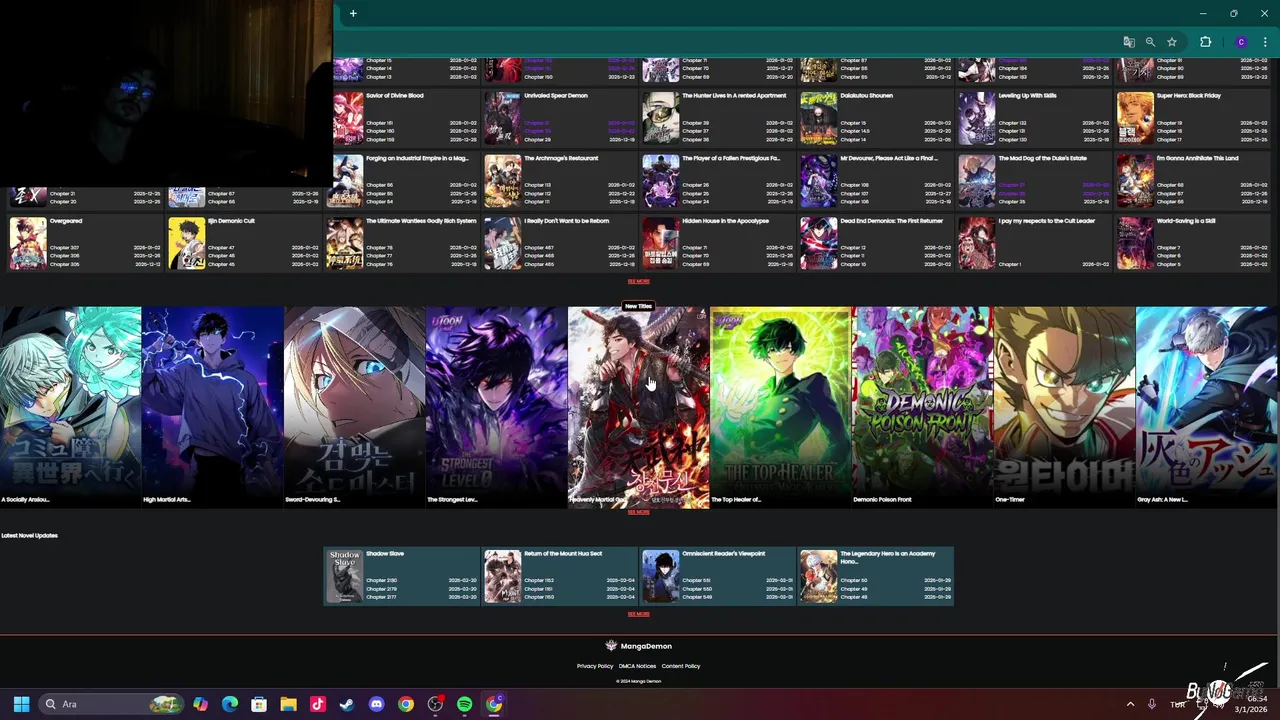Open a new Chrome tab
Image resolution: width=1280 pixels, height=720 pixels.
353,13
